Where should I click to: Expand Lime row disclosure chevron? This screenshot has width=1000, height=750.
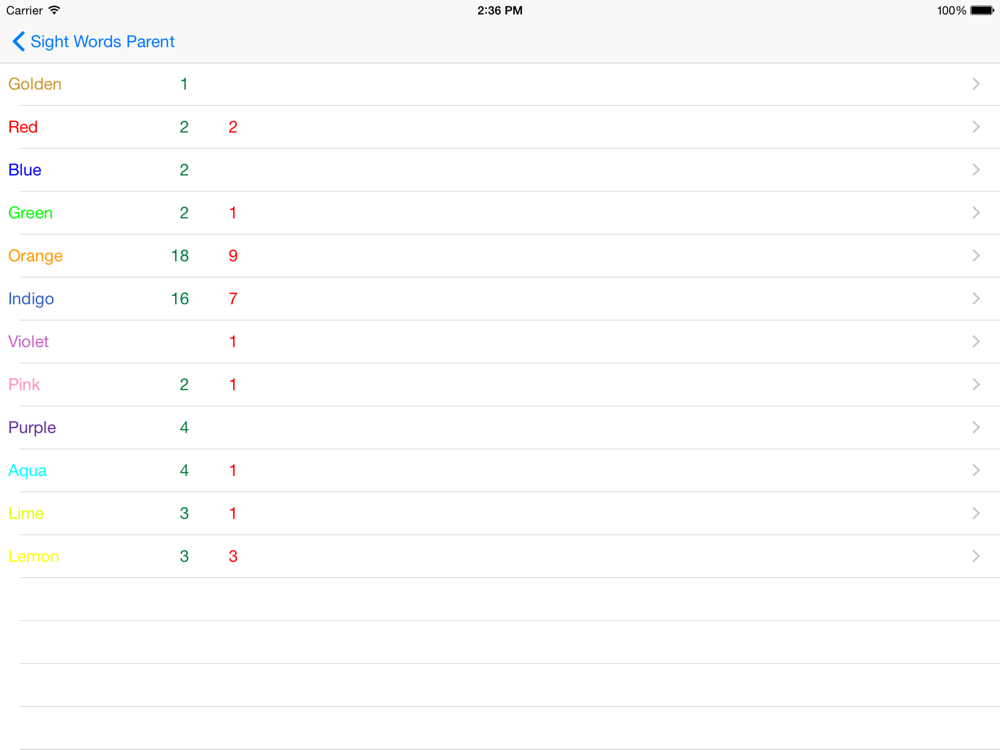click(976, 513)
